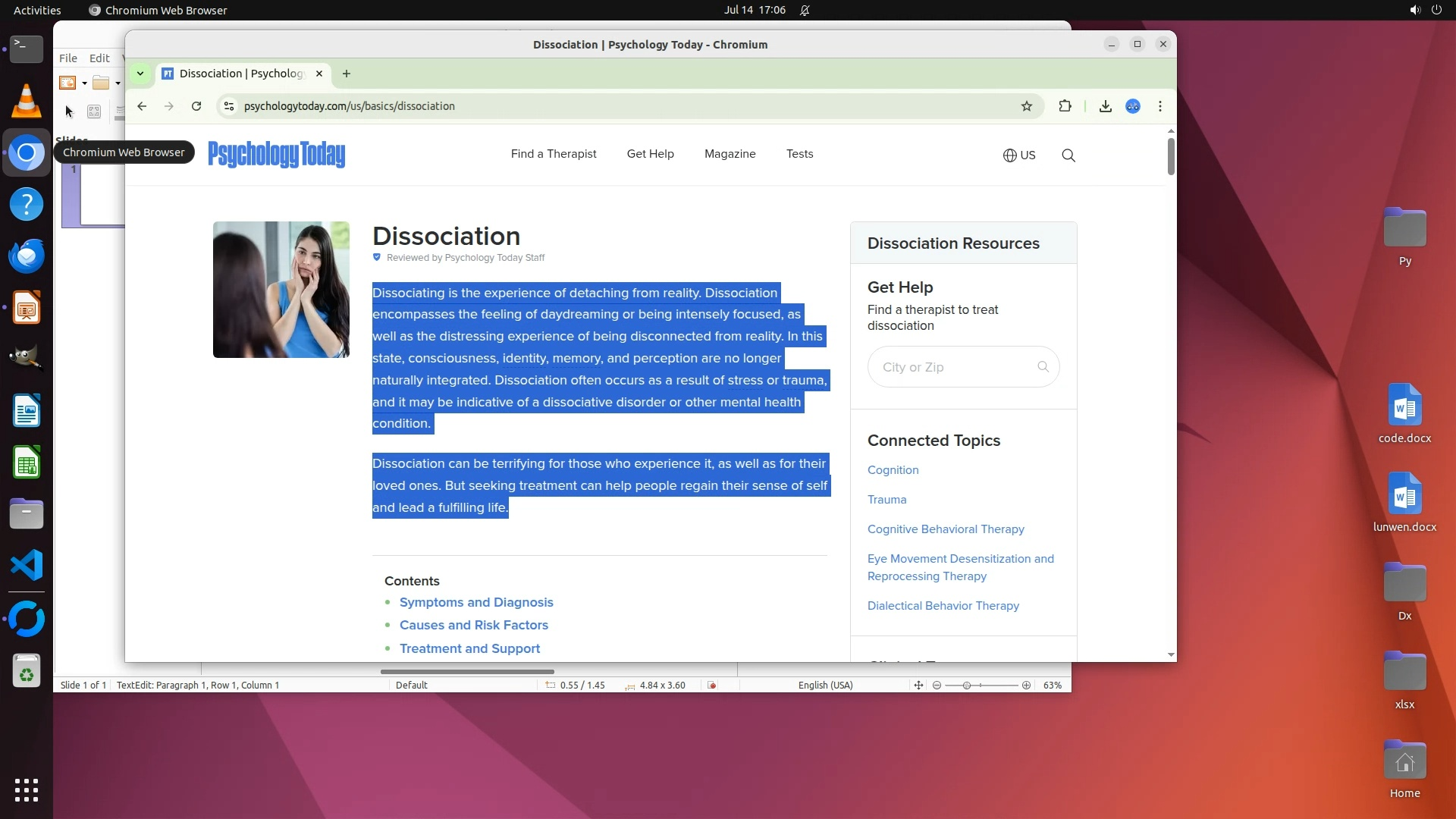Click the site search magnifier icon
Screen dimensions: 1456x819
point(1068,155)
